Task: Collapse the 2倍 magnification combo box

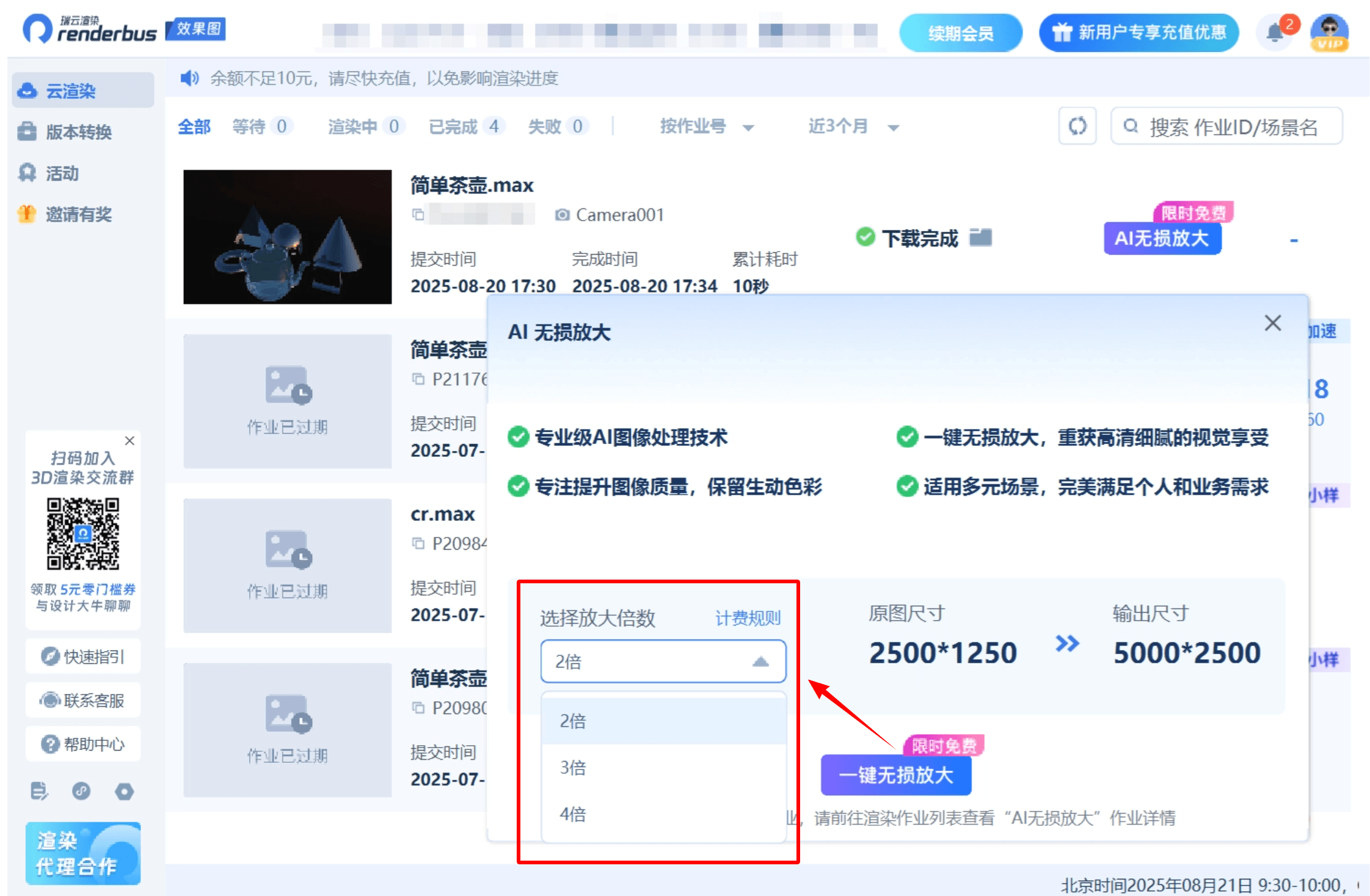Action: 663,661
